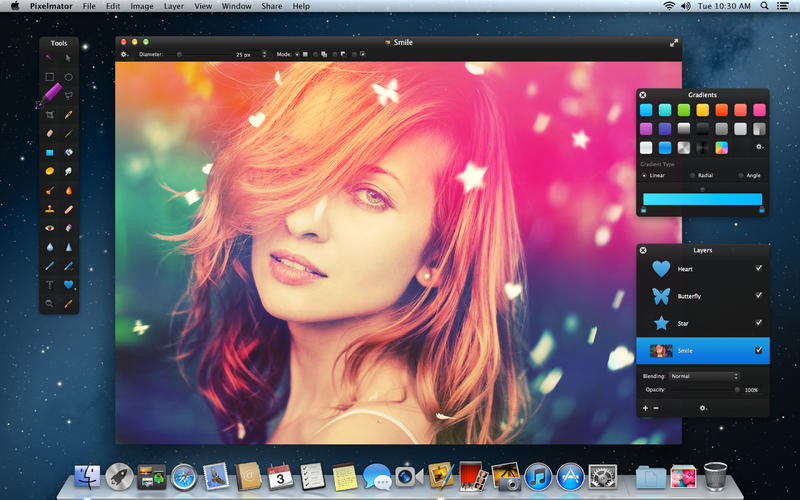Open the Image menu

[x=142, y=6]
